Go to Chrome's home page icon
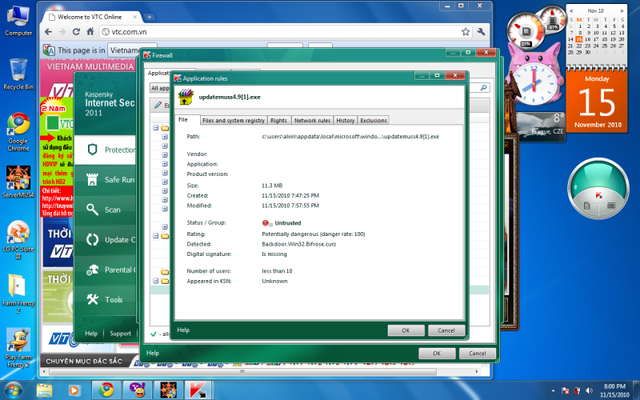Viewport: 640px width, 400px height. (x=90, y=32)
